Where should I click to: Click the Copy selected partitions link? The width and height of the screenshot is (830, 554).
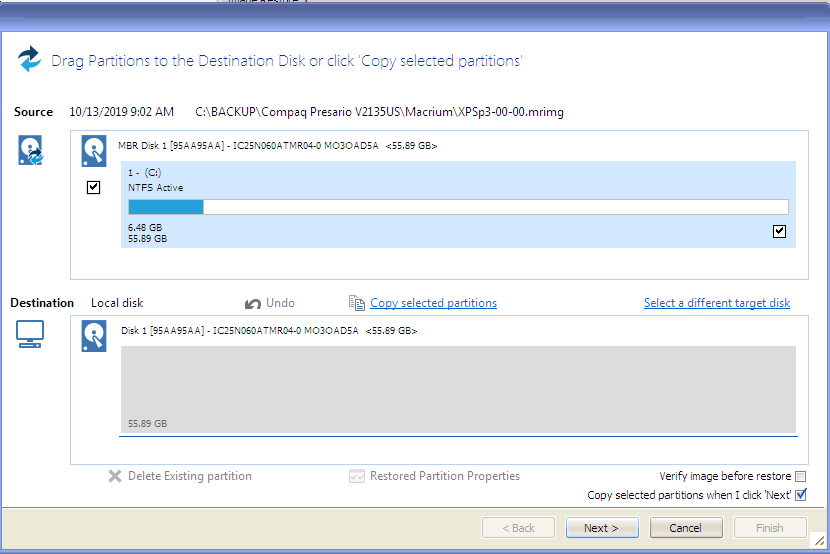(x=434, y=303)
